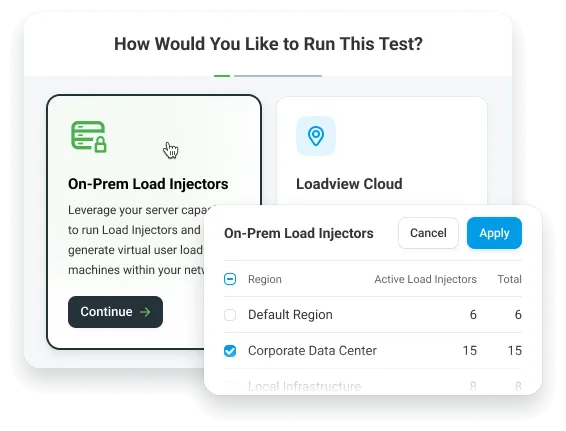This screenshot has width=566, height=431.
Task: Select the On-Prem Load Injectors card heading
Action: coord(148,184)
